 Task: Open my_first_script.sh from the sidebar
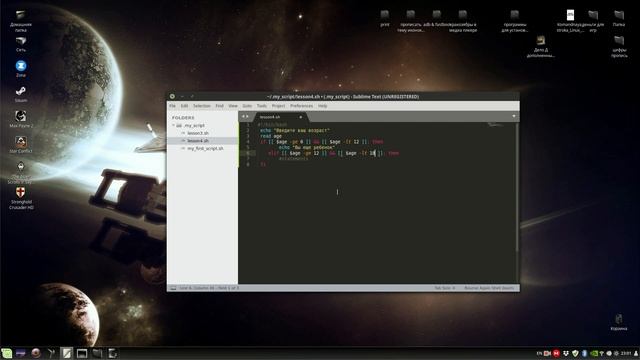coord(205,149)
